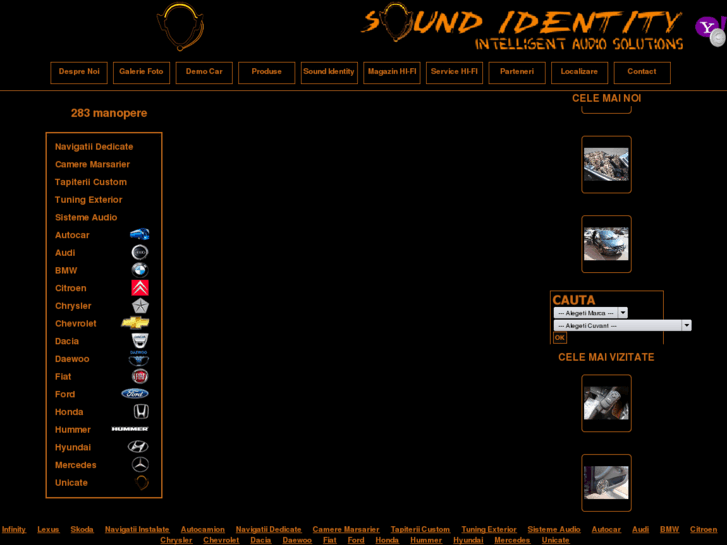Click the Dacia shield logo icon
The image size is (727, 545).
point(140,341)
